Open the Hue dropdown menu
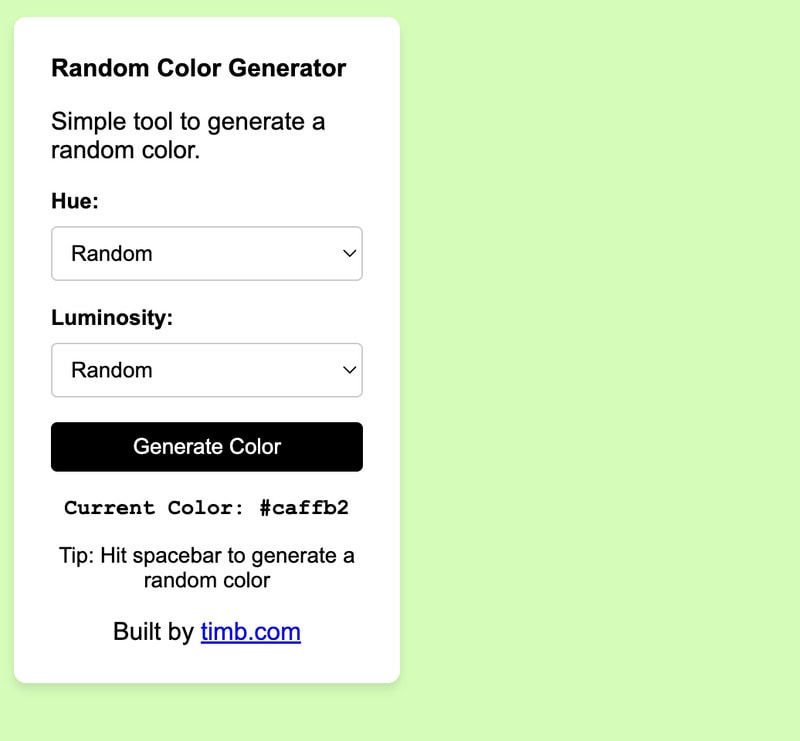The width and height of the screenshot is (800, 741). (206, 254)
